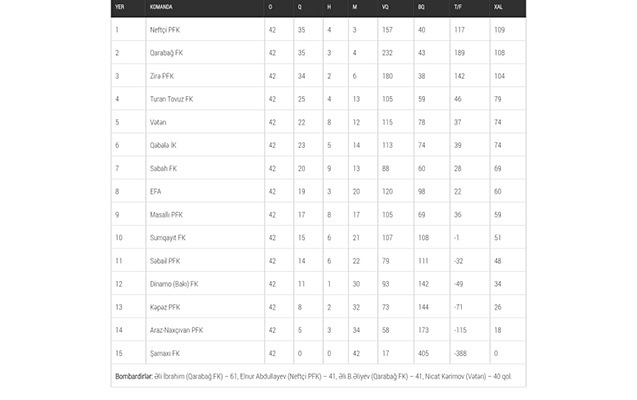This screenshot has width=637, height=400.
Task: Select the Kəpəz PFK row name
Action: coord(165,307)
